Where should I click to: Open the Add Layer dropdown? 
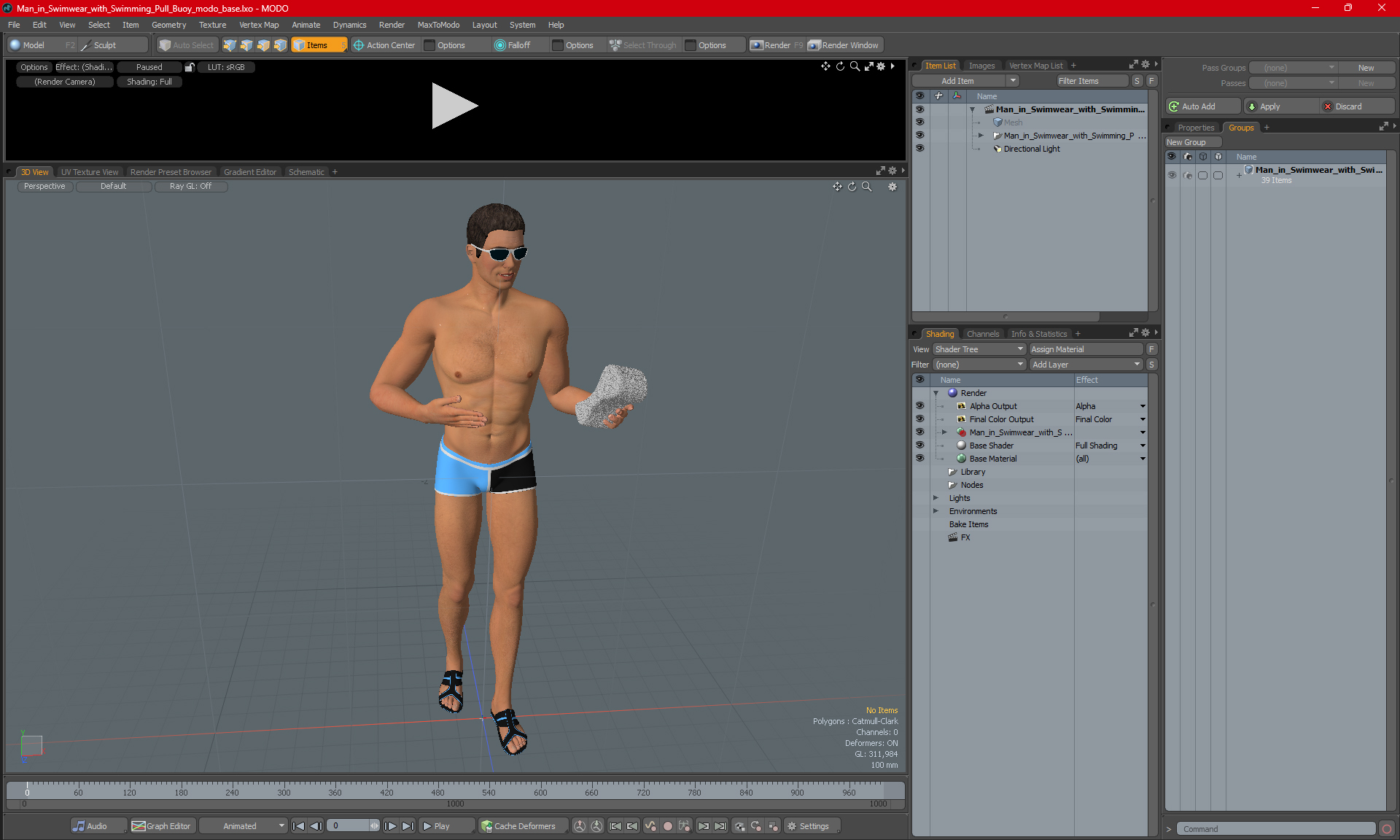(1086, 365)
